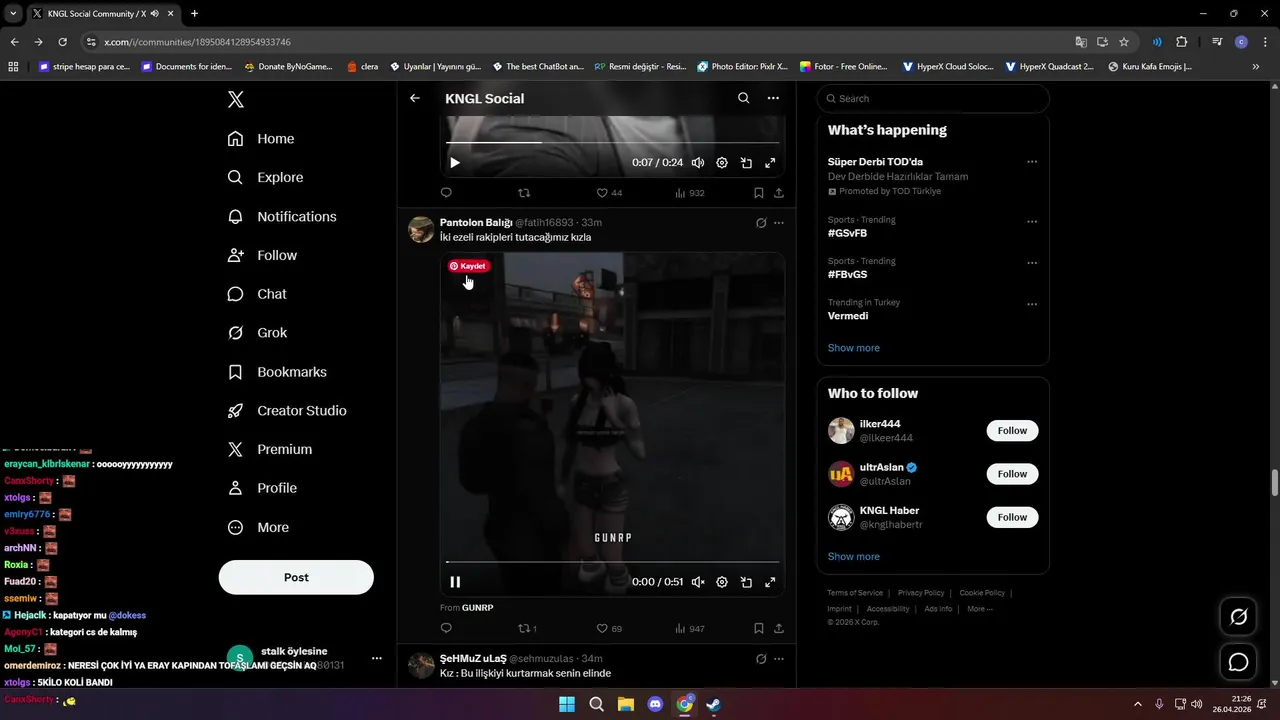
Task: Follow ilker444
Action: click(x=1012, y=431)
